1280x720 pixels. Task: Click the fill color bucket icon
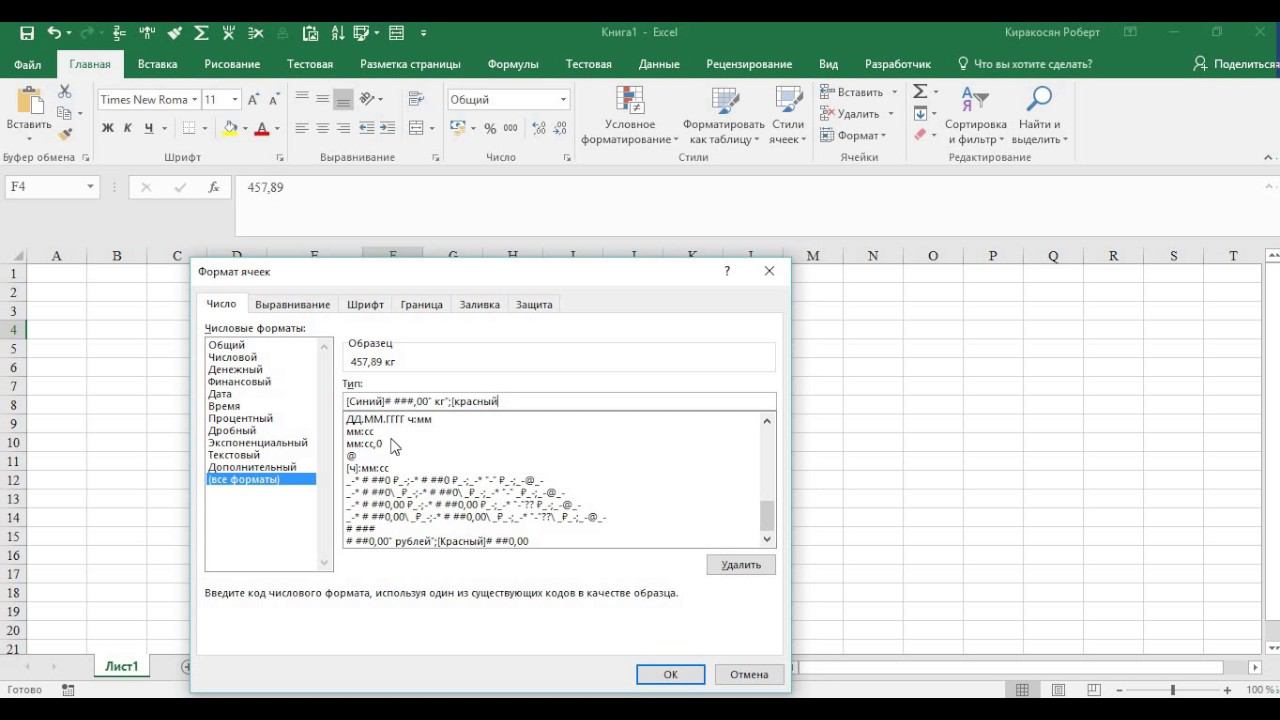point(230,128)
